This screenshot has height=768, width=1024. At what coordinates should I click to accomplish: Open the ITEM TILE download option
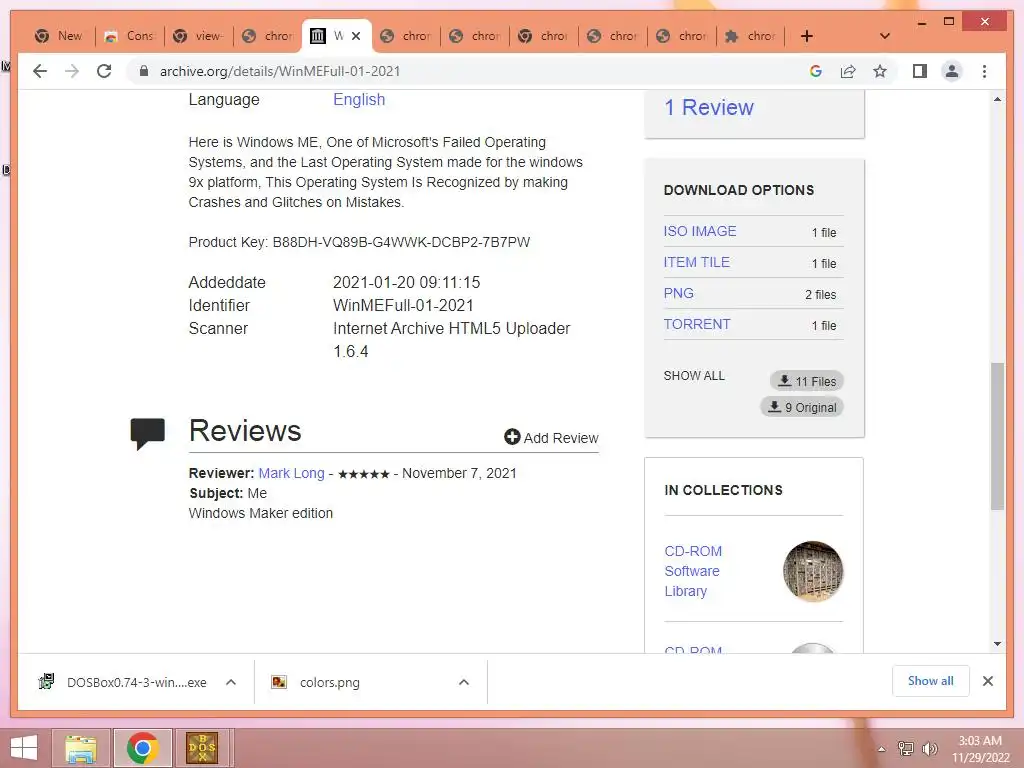click(x=696, y=262)
